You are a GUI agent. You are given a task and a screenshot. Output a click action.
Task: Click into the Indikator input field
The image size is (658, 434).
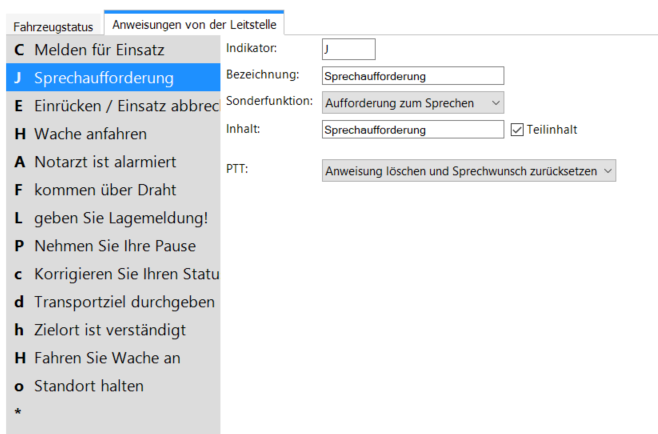pyautogui.click(x=349, y=49)
